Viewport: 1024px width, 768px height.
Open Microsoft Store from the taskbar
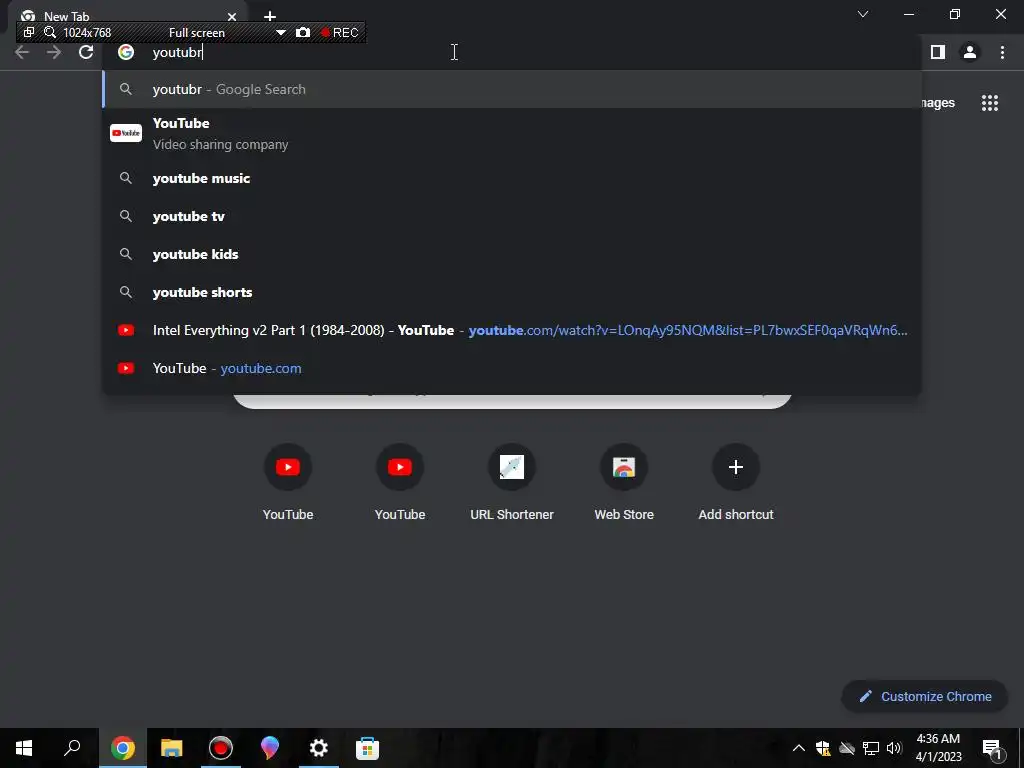click(x=368, y=748)
